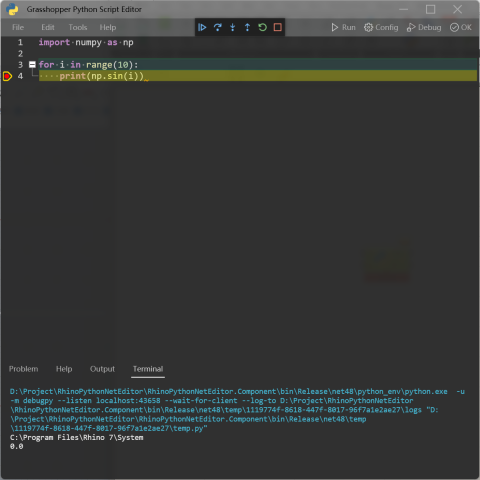Click the Step Out arrow icon
The image size is (480, 480).
pos(247,27)
